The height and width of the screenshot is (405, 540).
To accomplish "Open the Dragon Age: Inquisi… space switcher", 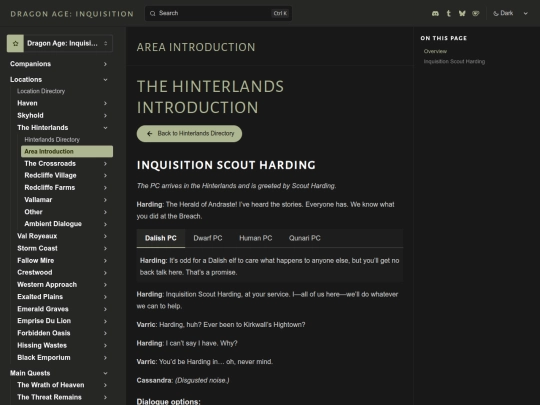I will [60, 43].
